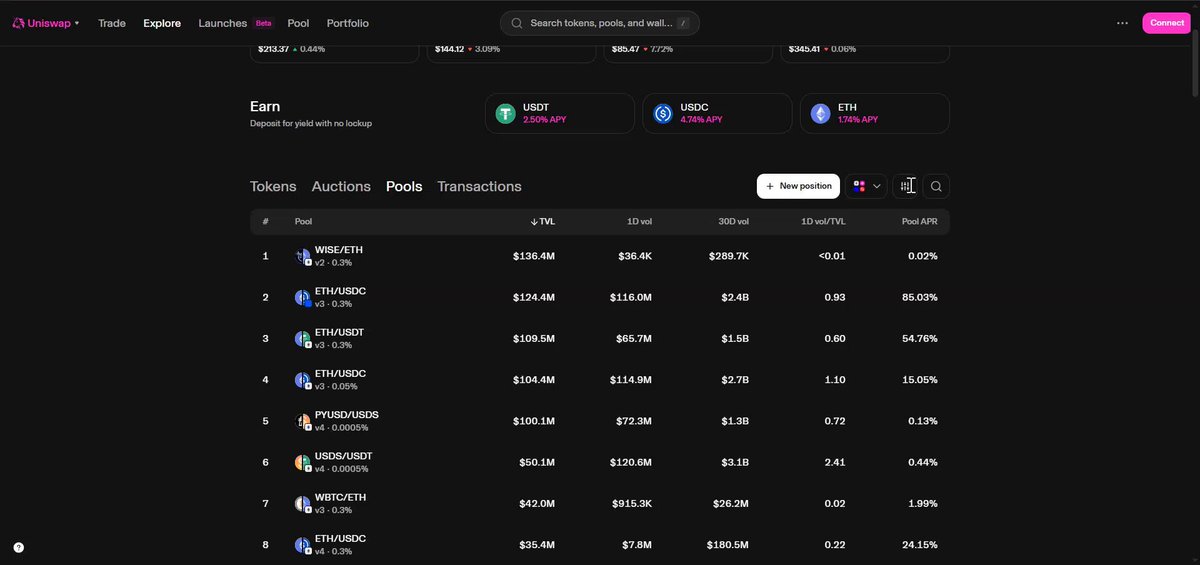Click the WISE/ETH pool pair icon
Viewport: 1200px width, 565px height.
(303, 256)
